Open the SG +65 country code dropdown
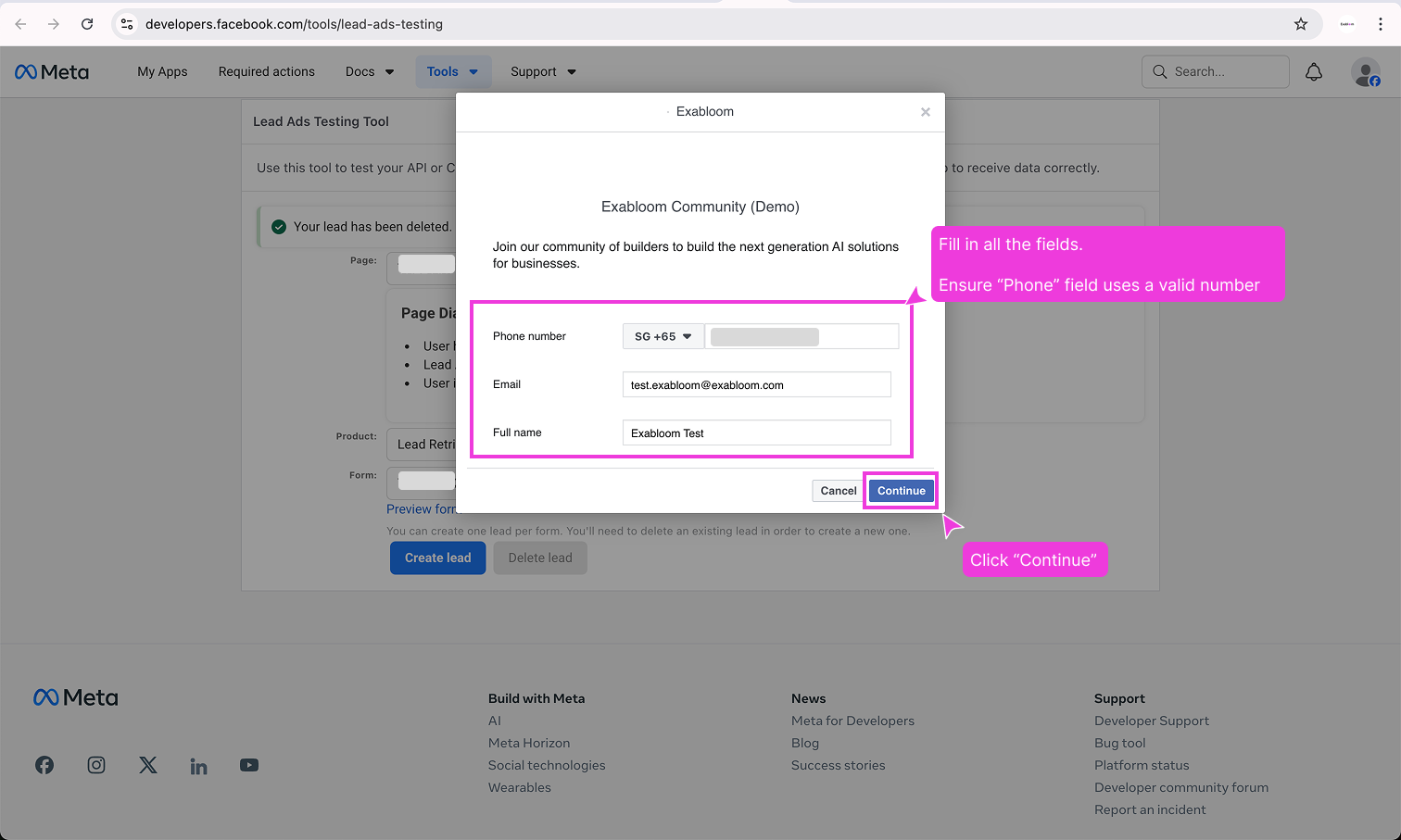1401x840 pixels. click(663, 336)
